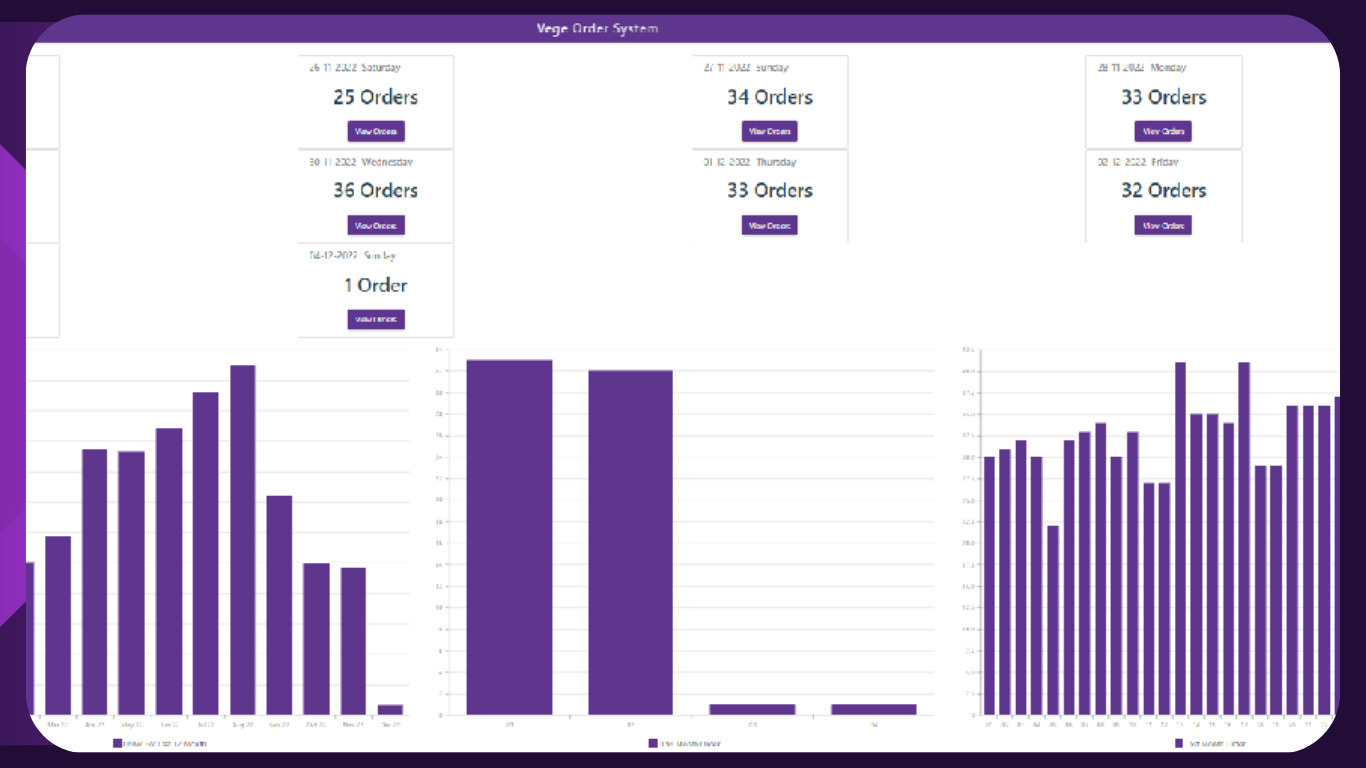The width and height of the screenshot is (1366, 768).
Task: Select the smallest last bar in the monthly chart
Action: [390, 709]
